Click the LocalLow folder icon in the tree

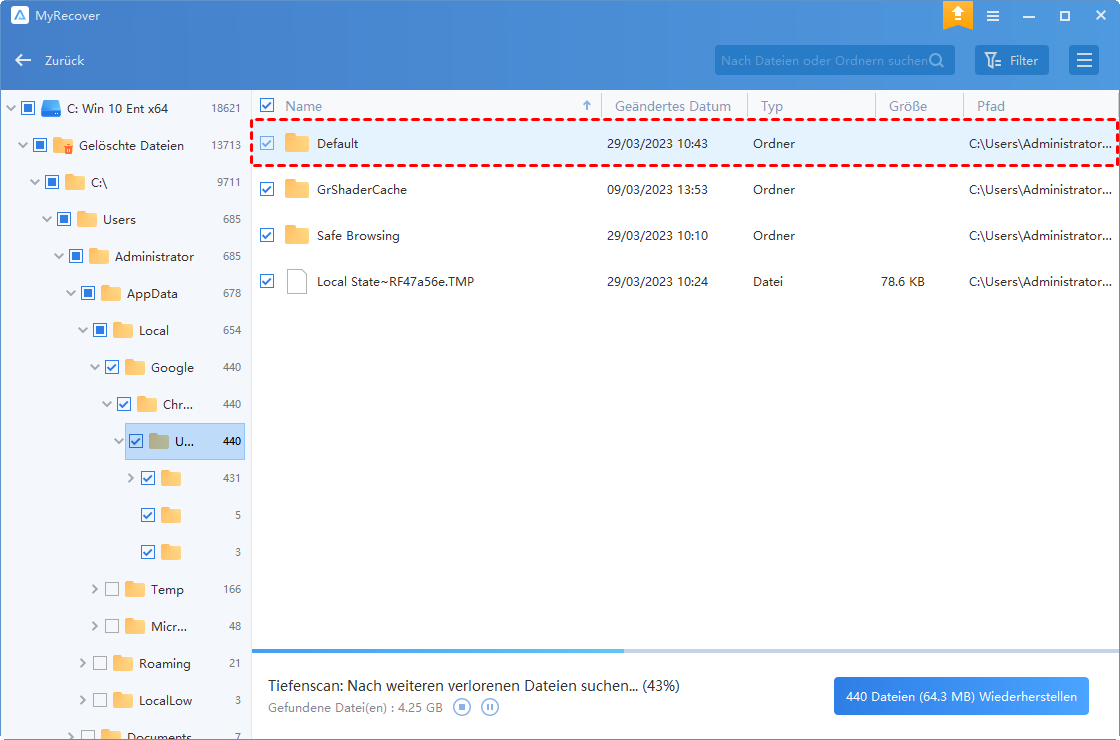(123, 701)
